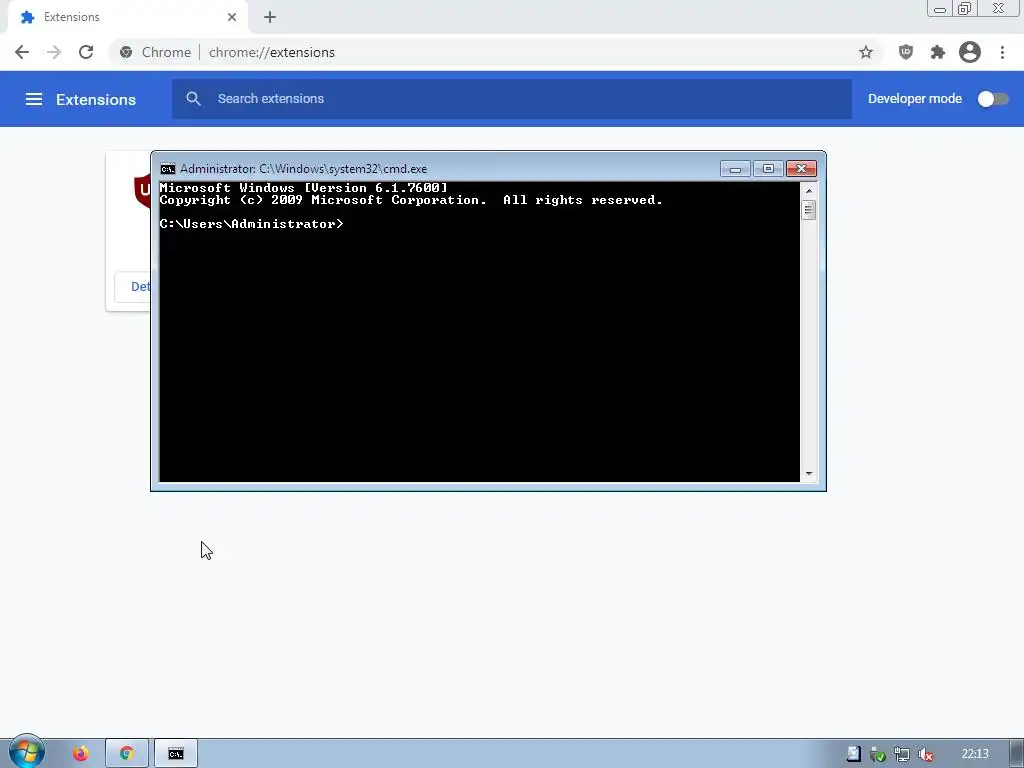Restore down the Chrome window
This screenshot has height=768, width=1024.
click(964, 9)
